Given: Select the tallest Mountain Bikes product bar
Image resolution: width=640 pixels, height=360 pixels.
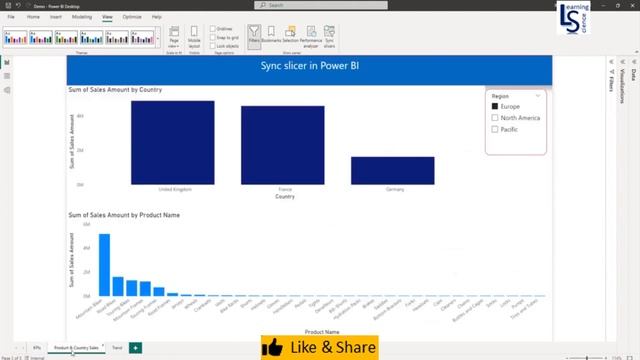Looking at the screenshot, I should [x=104, y=265].
